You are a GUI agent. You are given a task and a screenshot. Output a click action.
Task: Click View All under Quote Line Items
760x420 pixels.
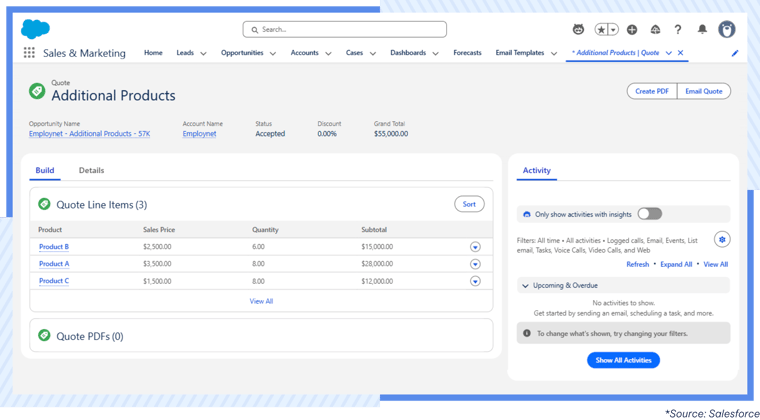261,301
